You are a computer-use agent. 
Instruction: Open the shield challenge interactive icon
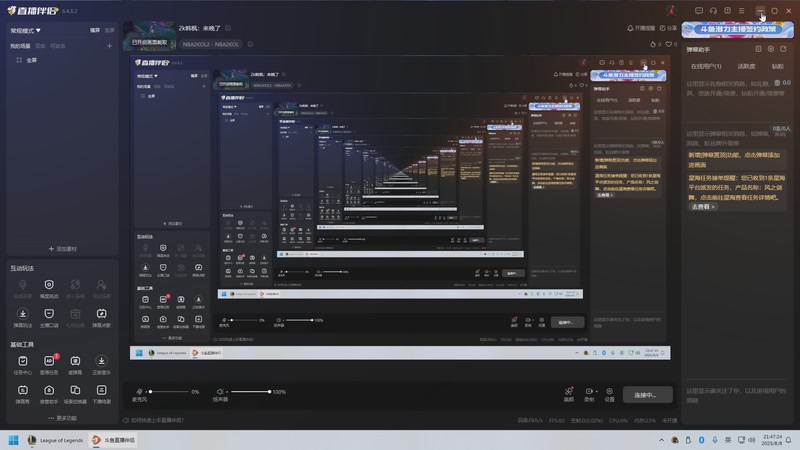pyautogui.click(x=49, y=285)
